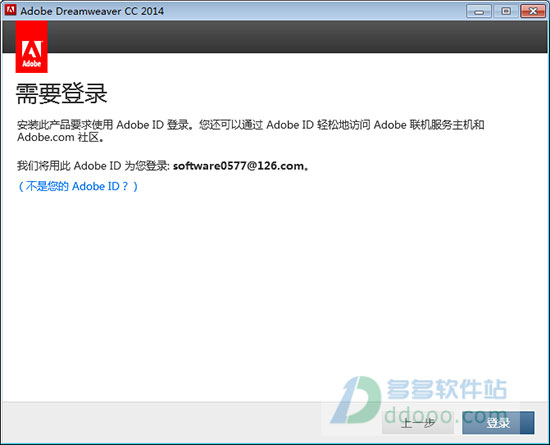Close the Adobe Dreamweaver CC 2014 window
The image size is (550, 445).
533,11
